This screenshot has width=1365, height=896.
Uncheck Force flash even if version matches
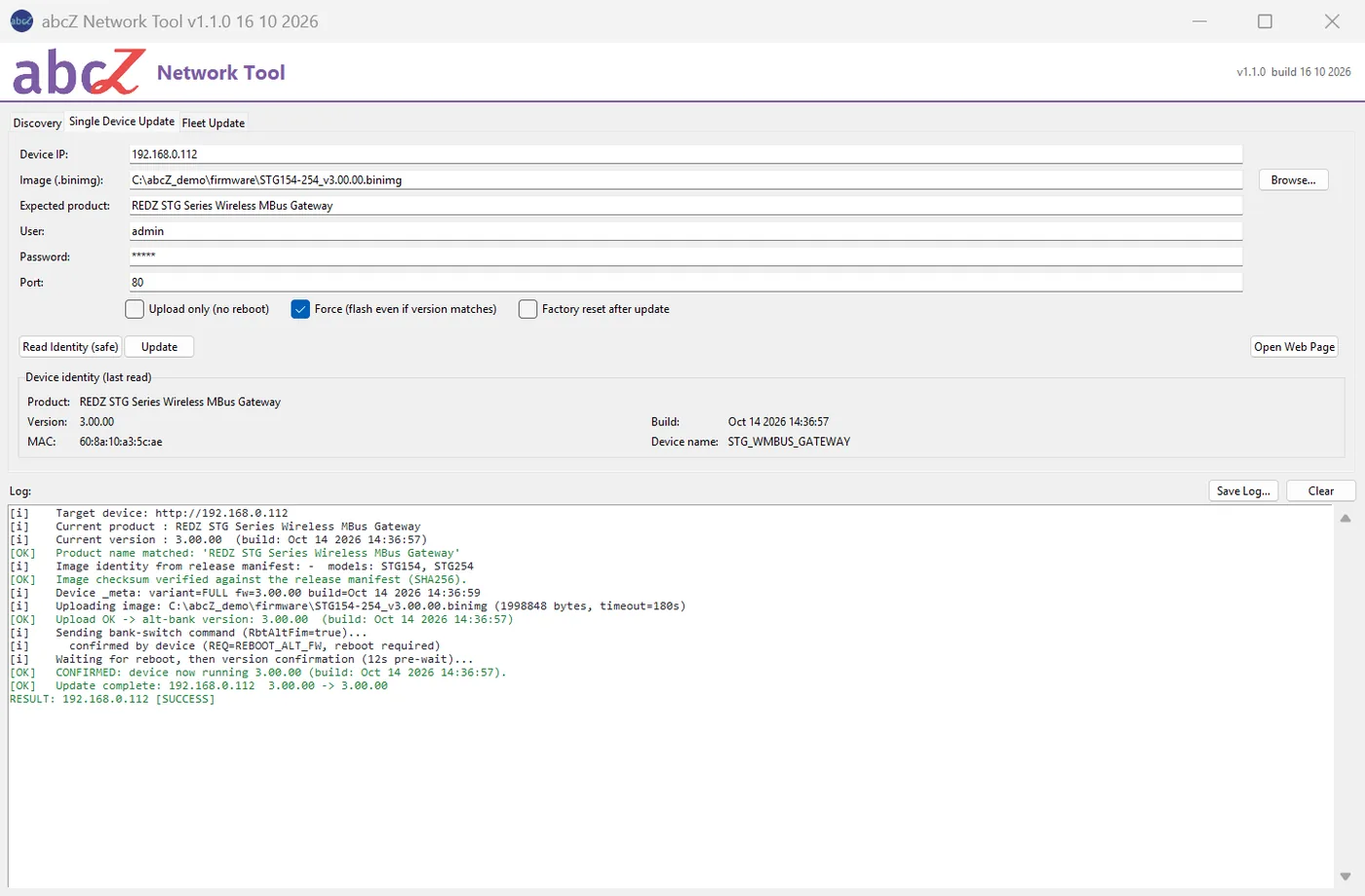(300, 309)
